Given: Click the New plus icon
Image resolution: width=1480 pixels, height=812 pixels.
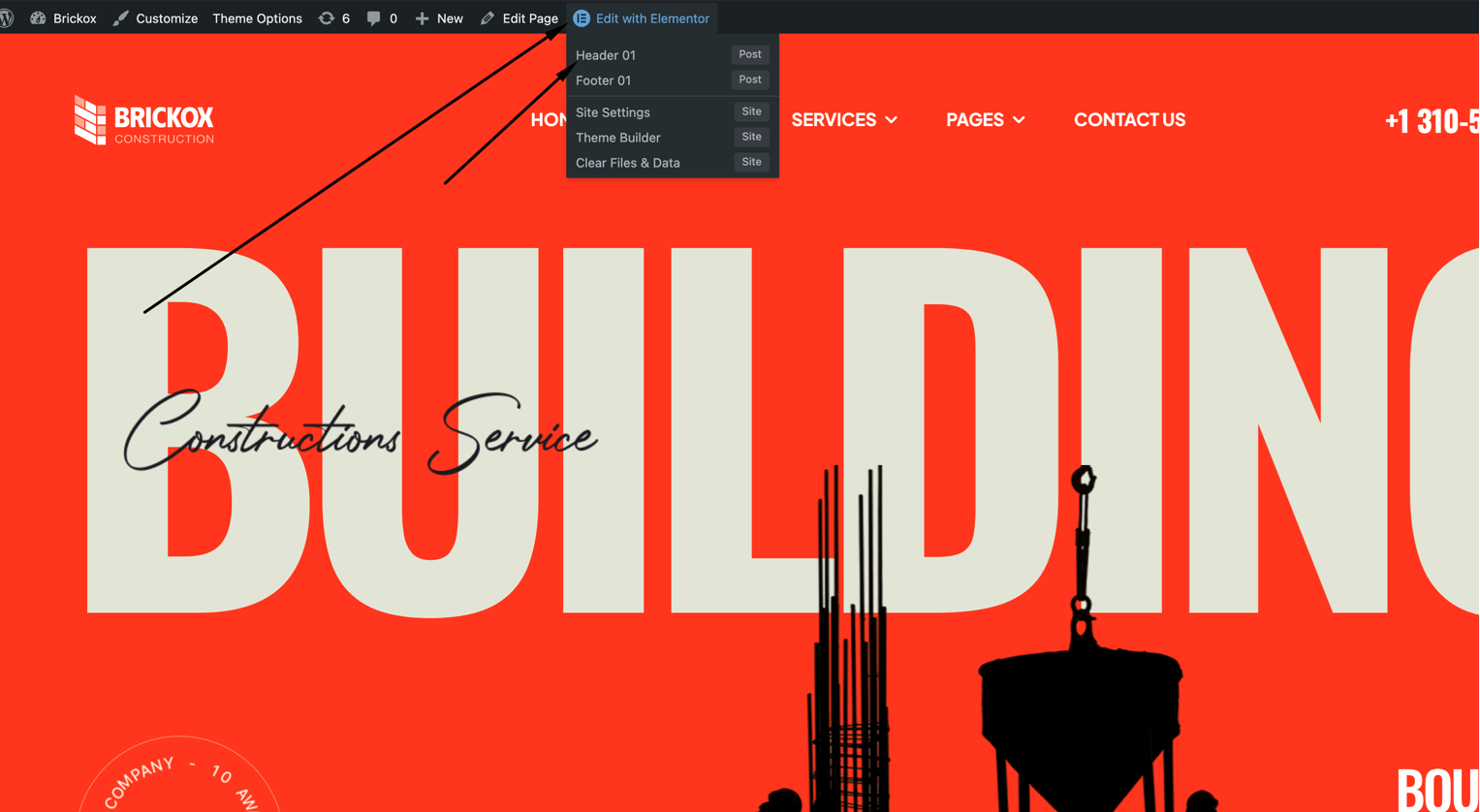Looking at the screenshot, I should click(422, 18).
